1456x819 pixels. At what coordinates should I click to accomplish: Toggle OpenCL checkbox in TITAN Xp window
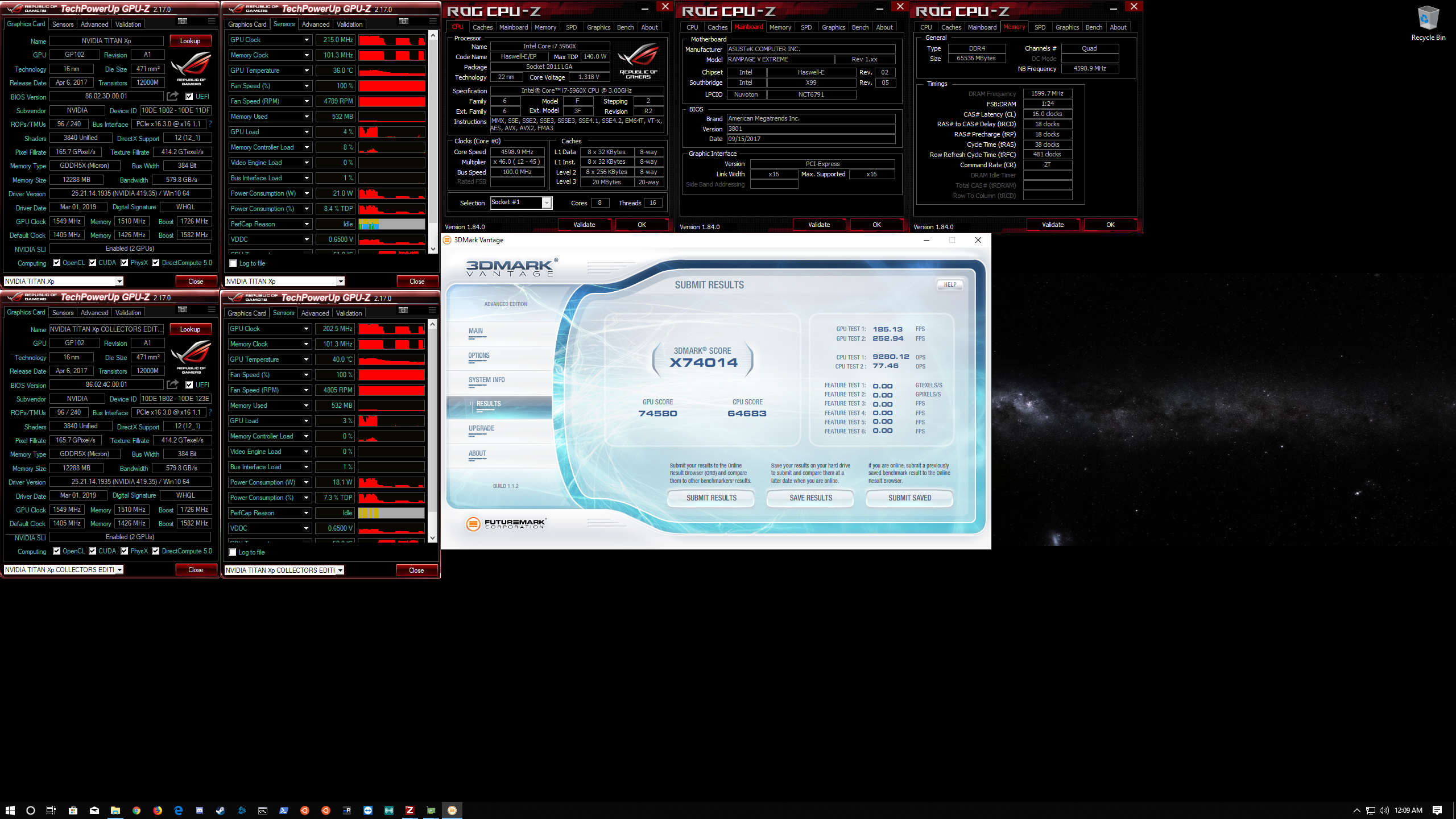click(x=57, y=263)
